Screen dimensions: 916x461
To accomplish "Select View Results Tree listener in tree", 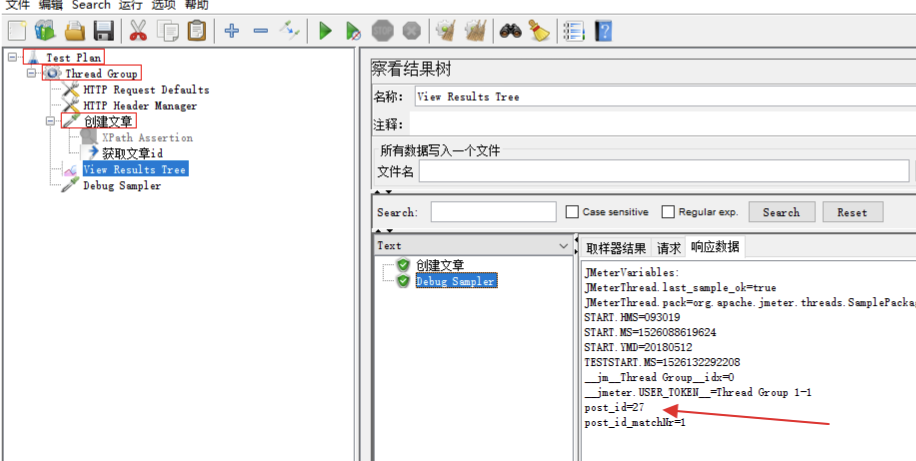I will (x=134, y=169).
